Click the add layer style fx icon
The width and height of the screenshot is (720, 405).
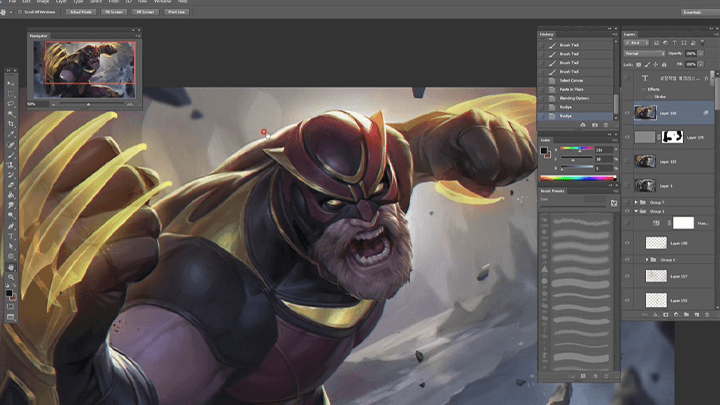[x=656, y=315]
